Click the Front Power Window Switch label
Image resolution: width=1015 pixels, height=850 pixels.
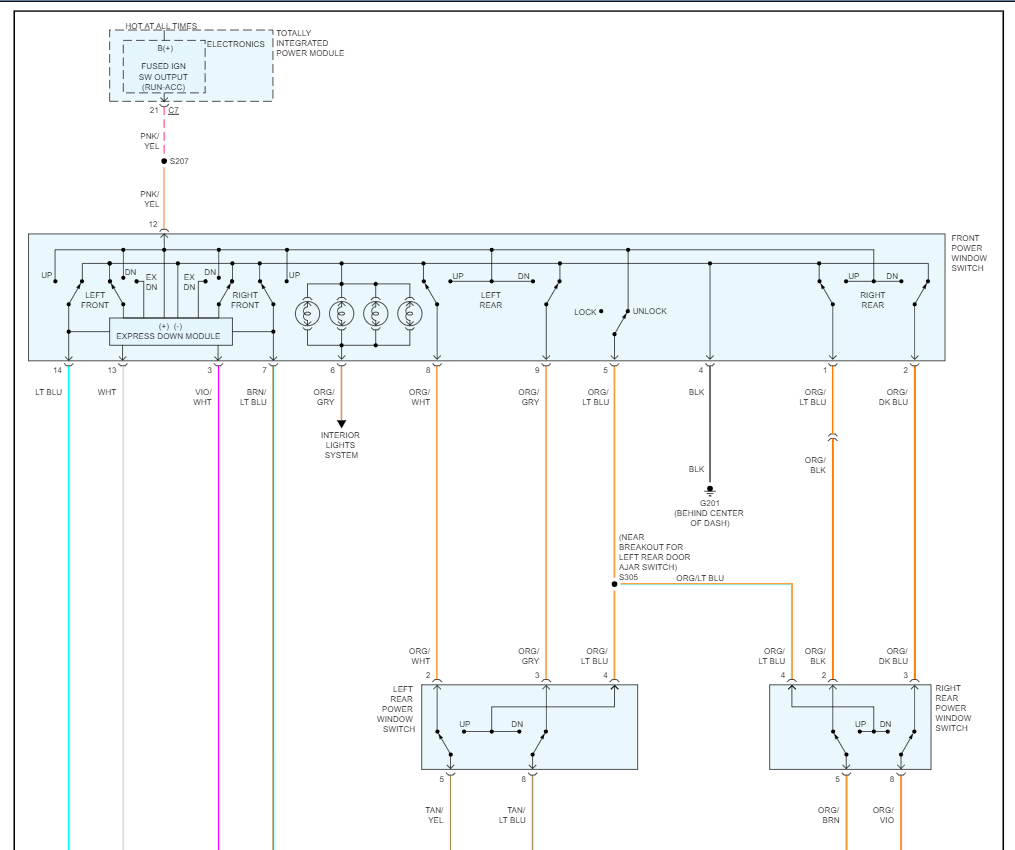pyautogui.click(x=969, y=253)
